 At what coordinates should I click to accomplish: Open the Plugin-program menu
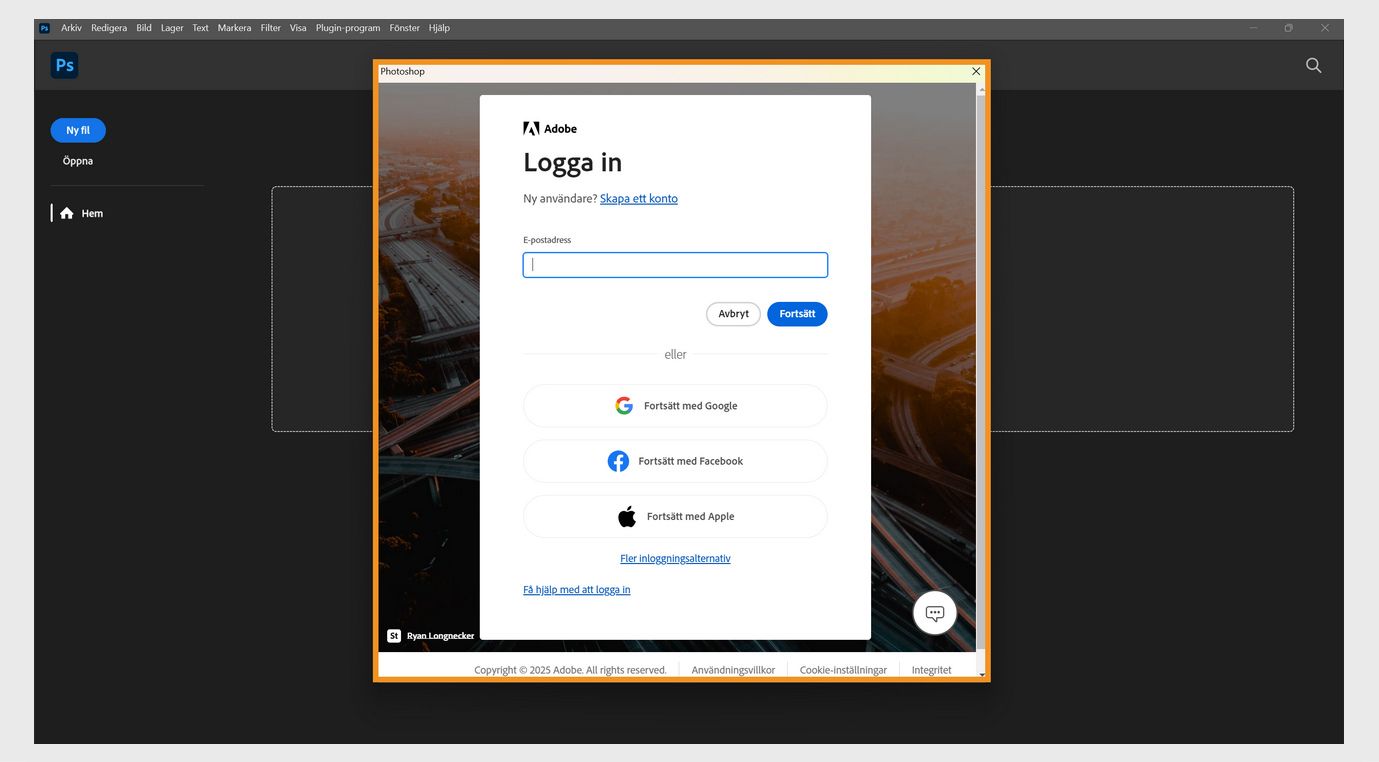[348, 28]
